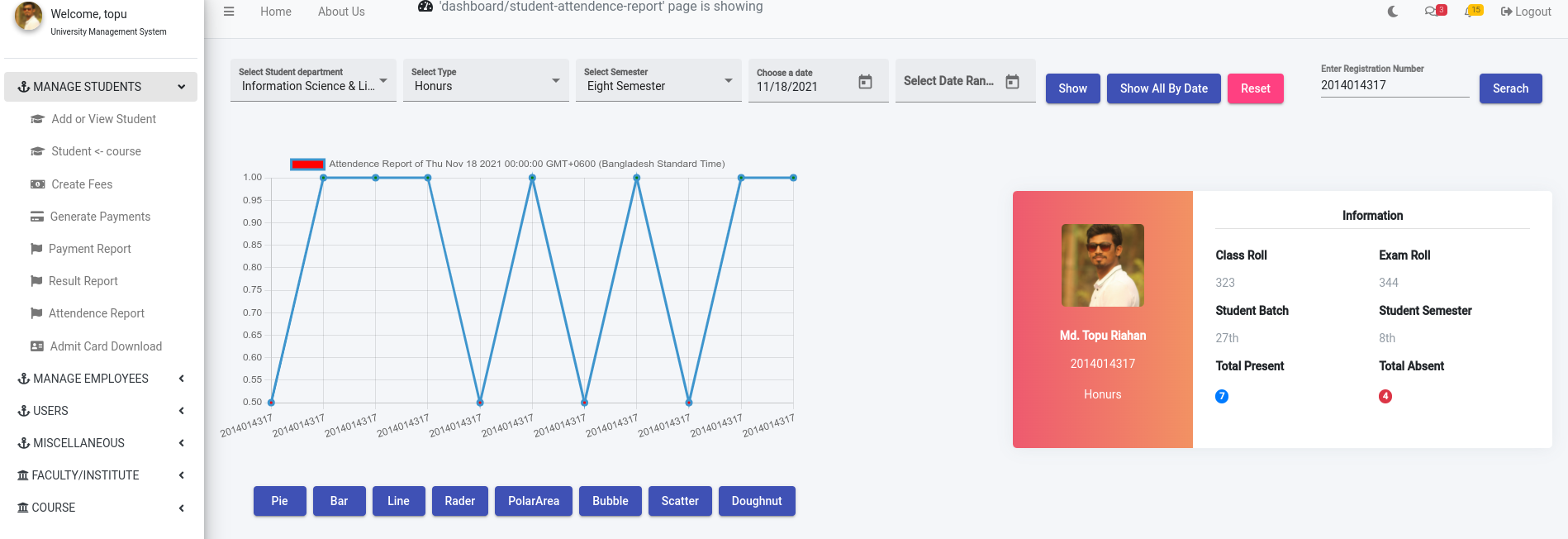Collapse the MANAGE STUDENTS section
The height and width of the screenshot is (539, 1568).
tap(101, 87)
